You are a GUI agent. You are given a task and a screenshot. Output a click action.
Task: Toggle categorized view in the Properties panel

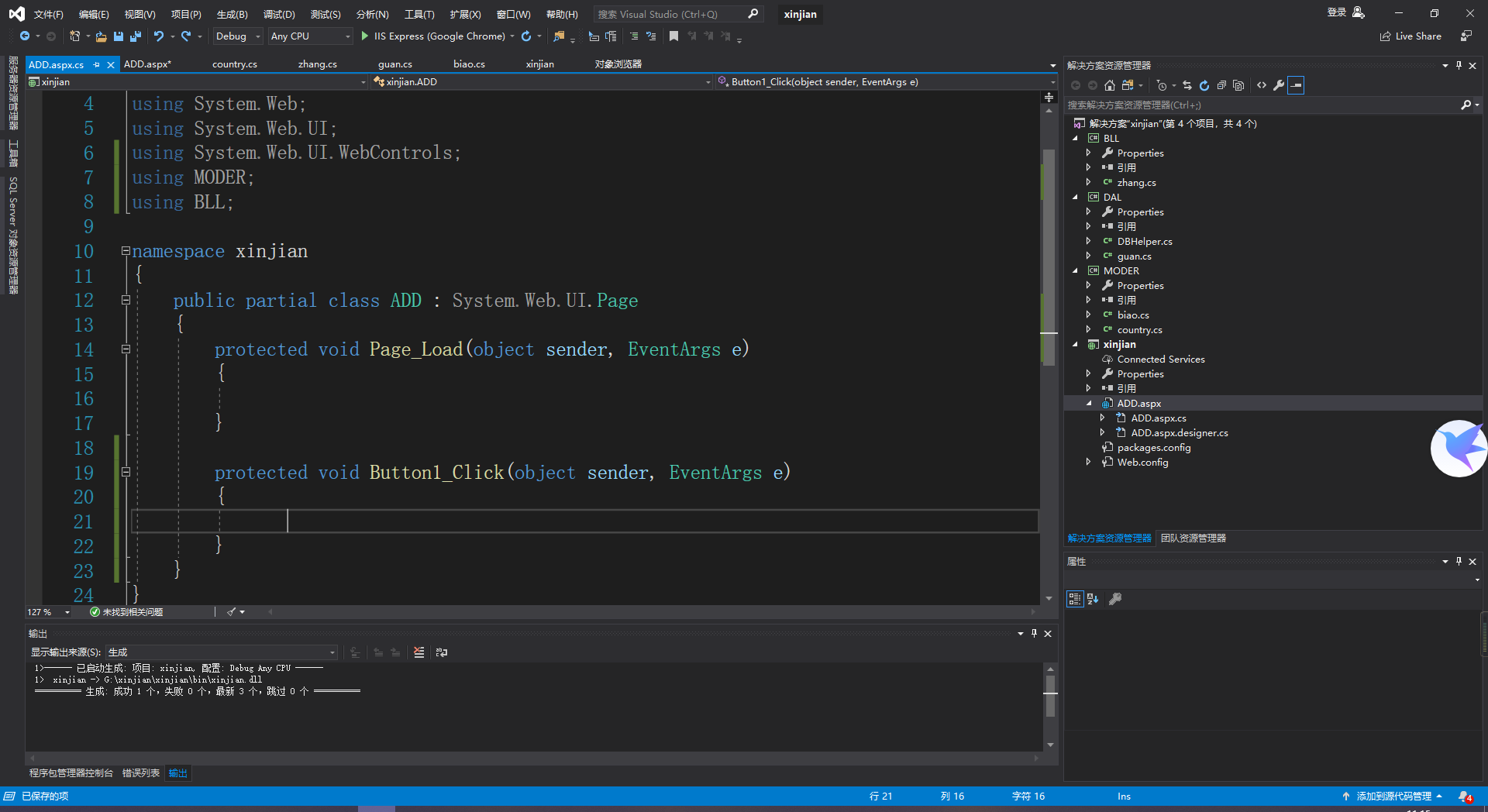click(x=1075, y=598)
